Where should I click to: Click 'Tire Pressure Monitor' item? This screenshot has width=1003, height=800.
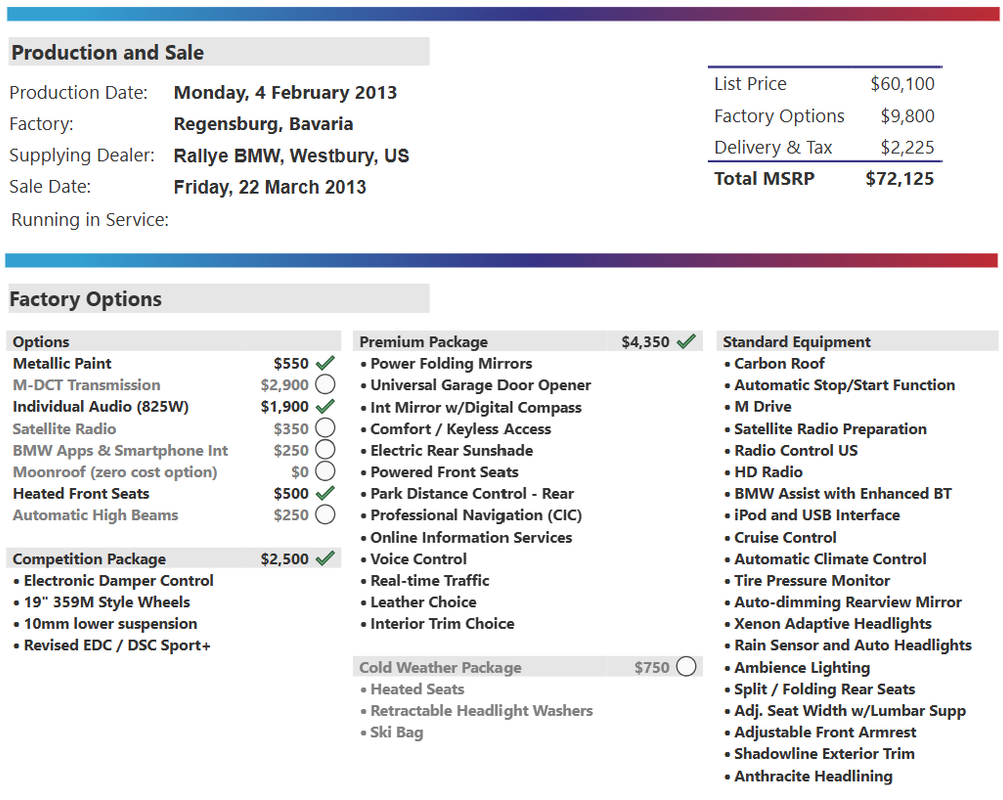coord(812,581)
